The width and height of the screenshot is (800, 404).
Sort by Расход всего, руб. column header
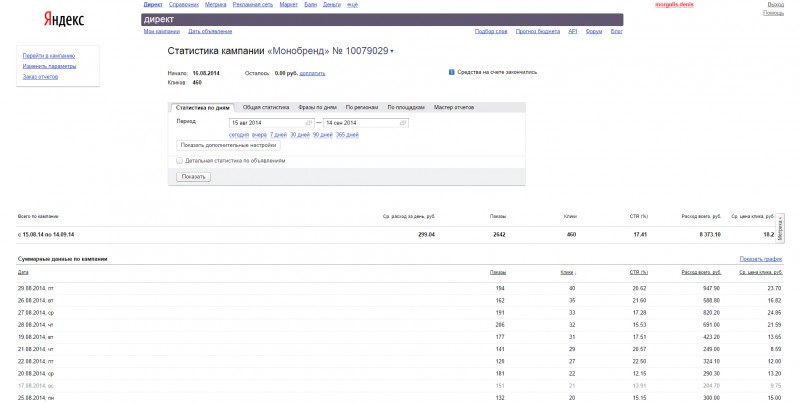point(701,272)
